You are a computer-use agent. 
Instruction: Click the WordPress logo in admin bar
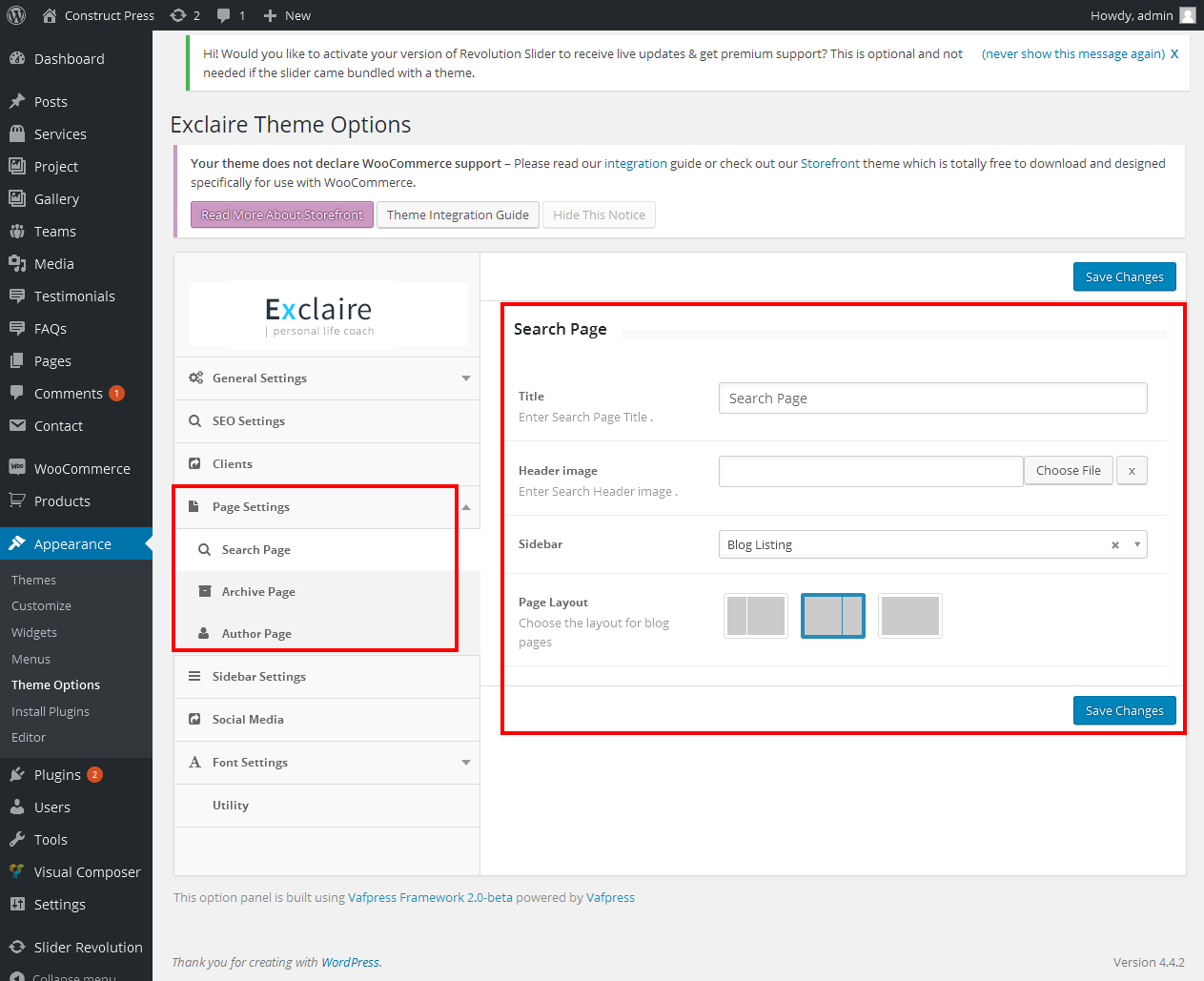click(16, 15)
